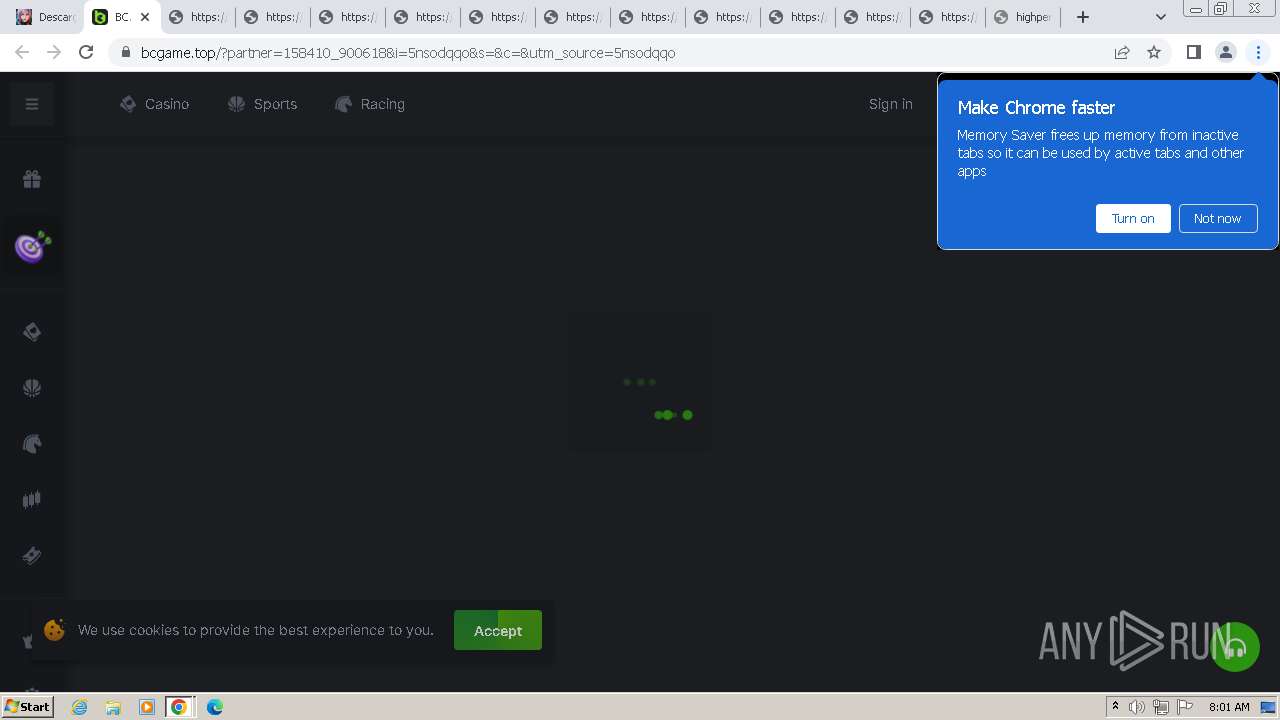The width and height of the screenshot is (1280, 720).
Task: Dismiss Memory Saver with Not now
Action: 1217,218
